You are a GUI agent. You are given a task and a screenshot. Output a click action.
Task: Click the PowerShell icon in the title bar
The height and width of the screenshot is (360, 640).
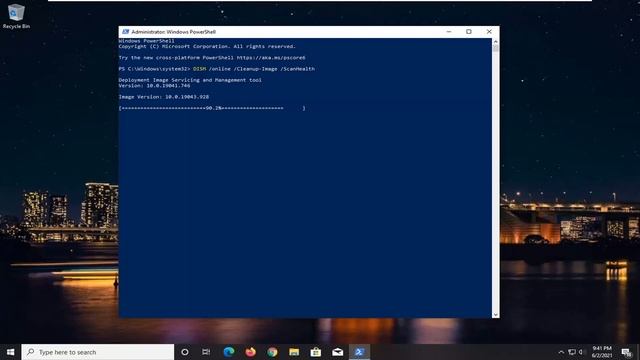126,32
